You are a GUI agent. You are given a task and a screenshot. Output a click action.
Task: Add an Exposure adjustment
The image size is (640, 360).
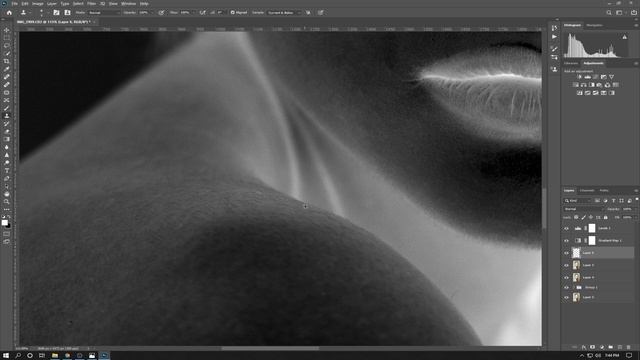tap(603, 77)
